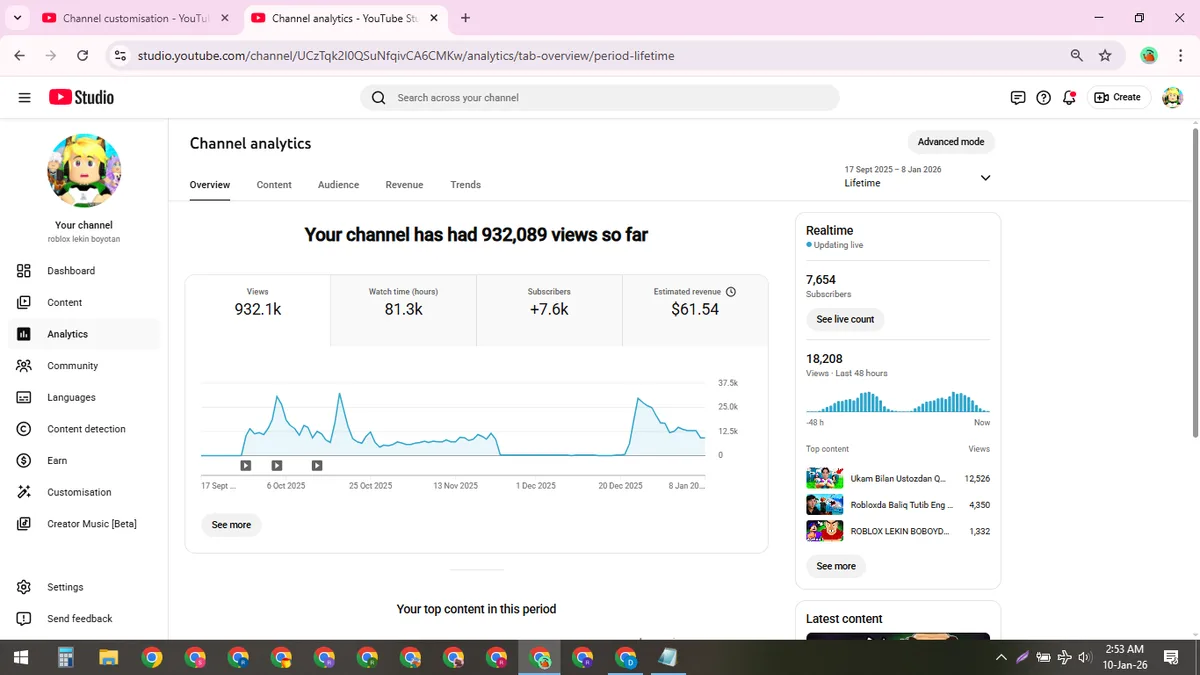Click the volume icon in system tray

[x=1085, y=657]
